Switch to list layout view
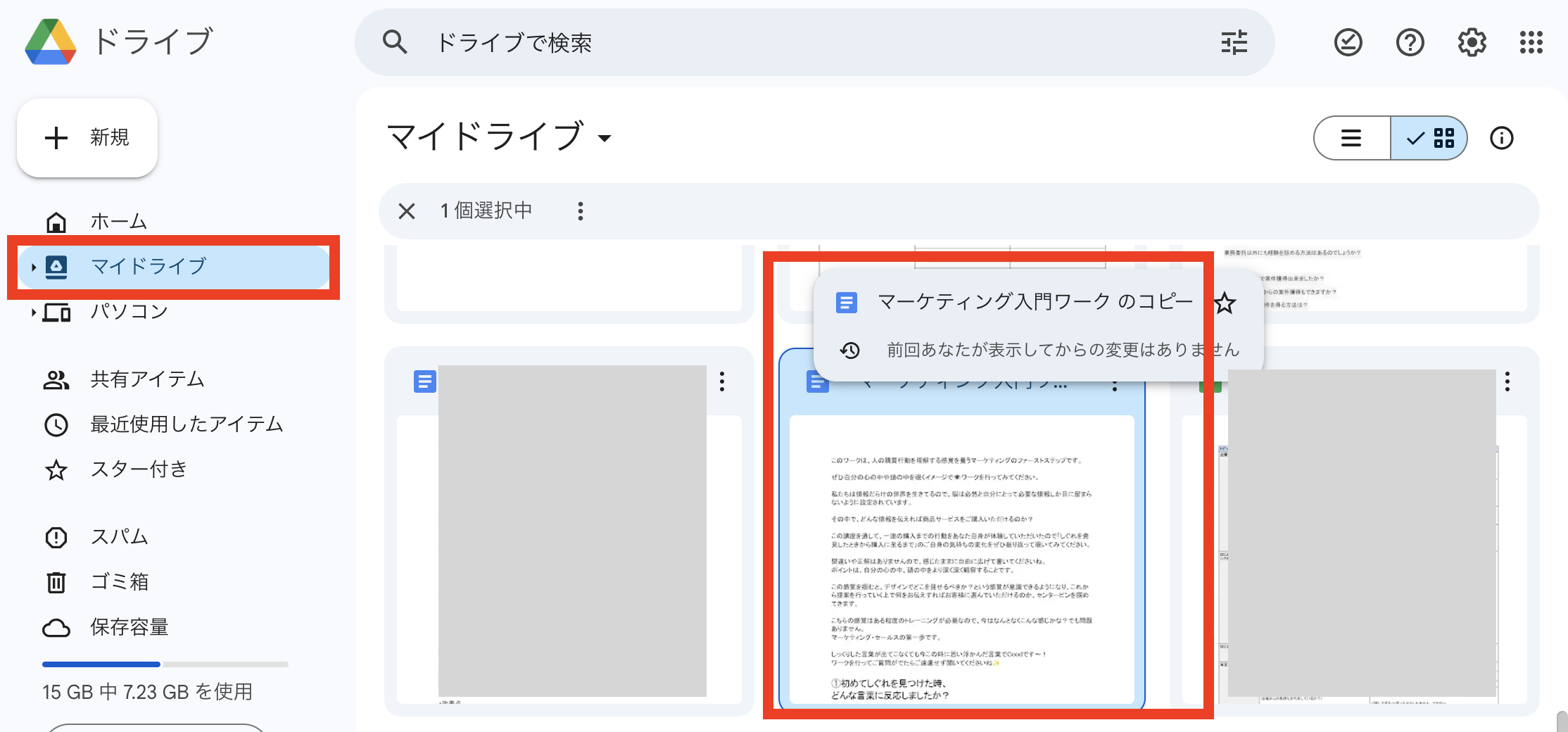This screenshot has width=1568, height=732. click(x=1351, y=138)
